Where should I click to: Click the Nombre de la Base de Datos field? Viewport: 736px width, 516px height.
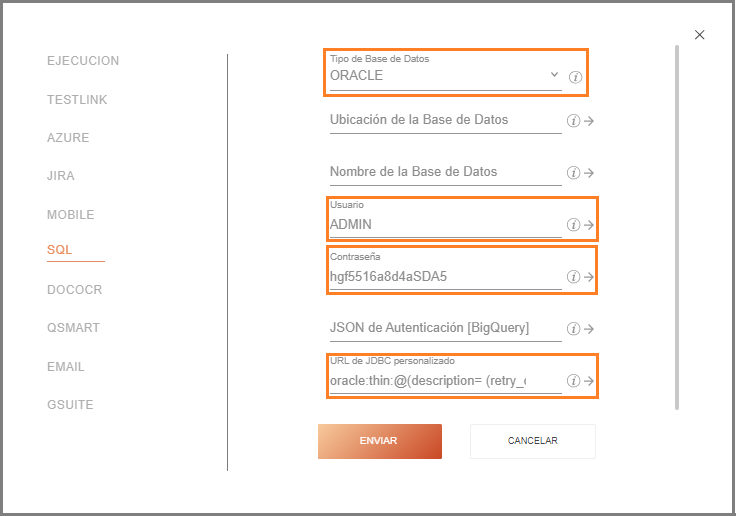(445, 172)
